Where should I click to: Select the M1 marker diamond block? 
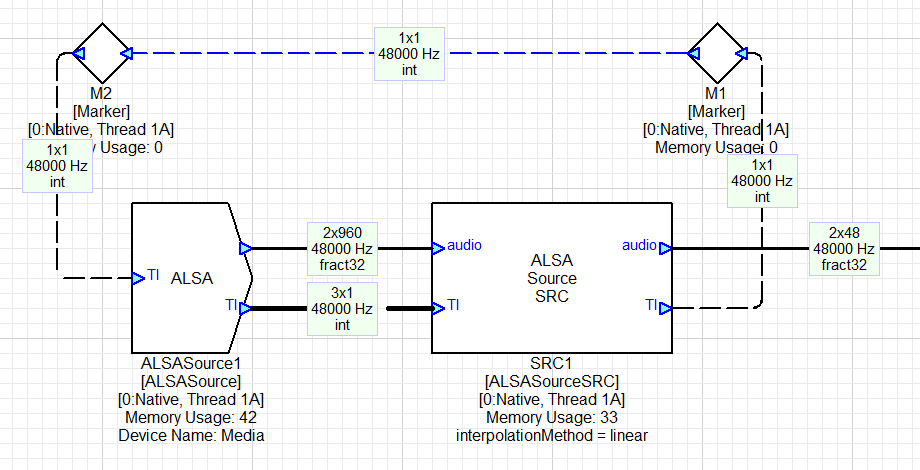click(x=717, y=53)
